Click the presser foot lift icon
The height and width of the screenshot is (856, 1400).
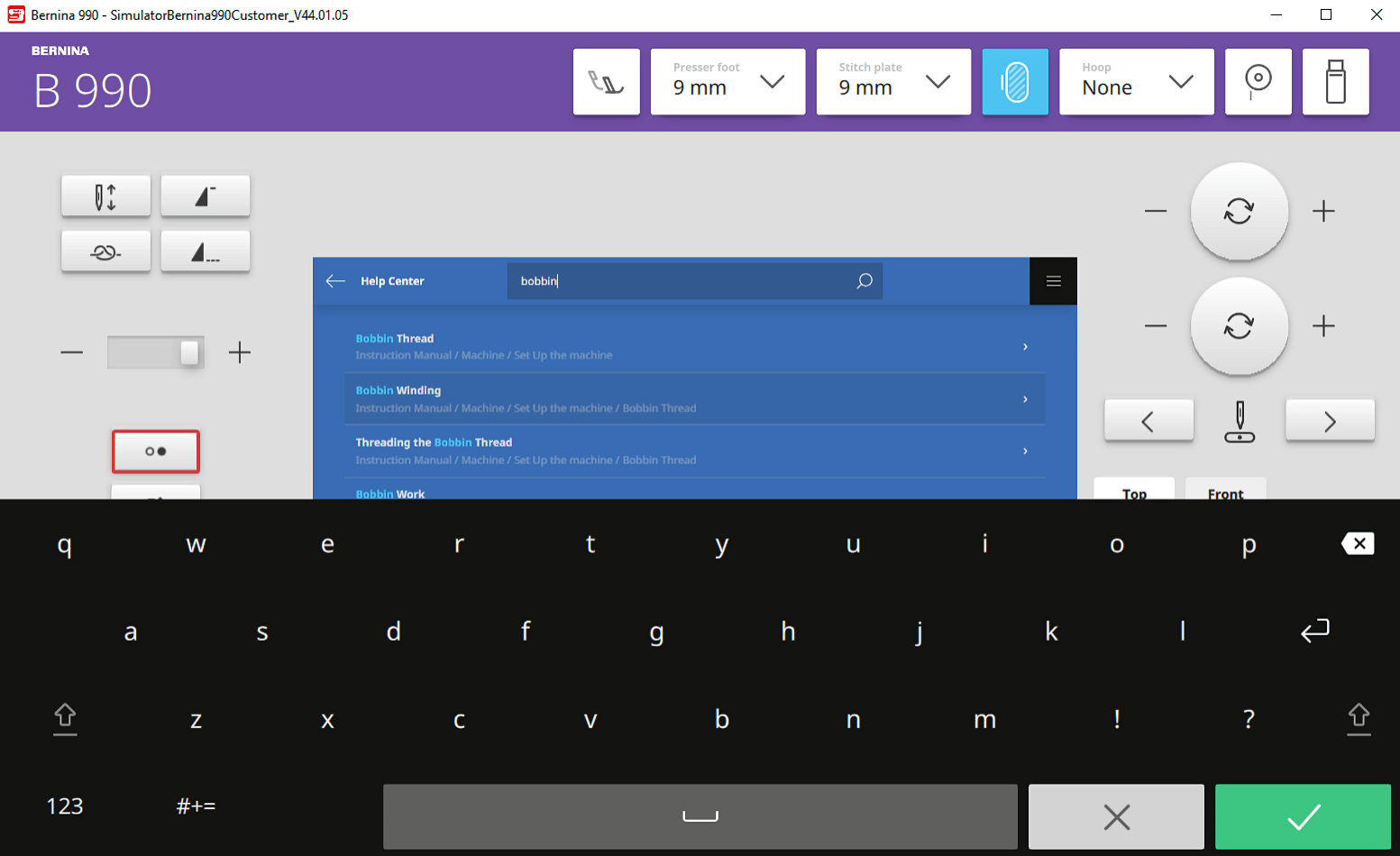[x=606, y=82]
